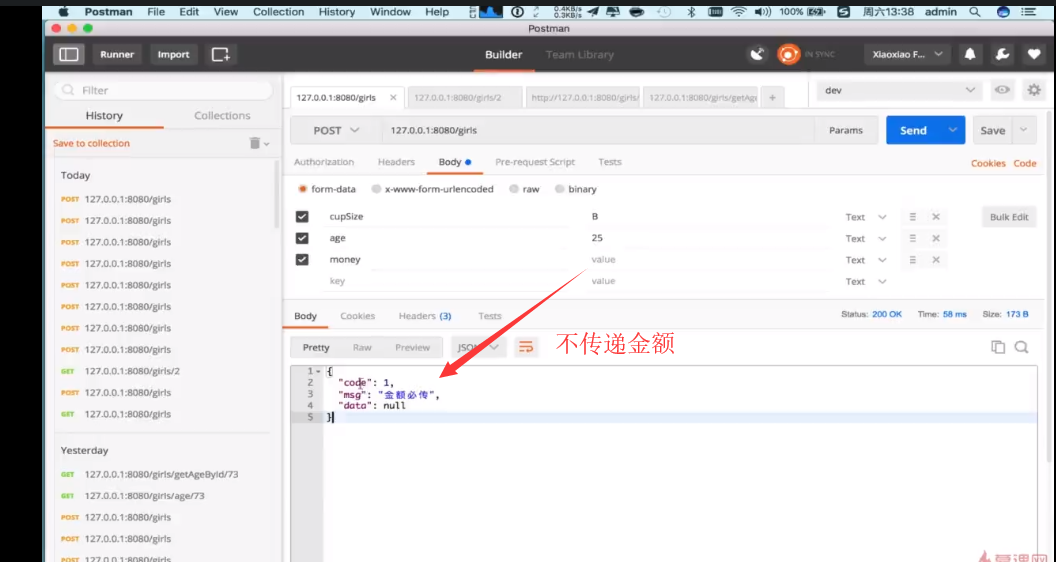This screenshot has width=1056, height=562.
Task: Open the dev environment dropdown
Action: point(900,90)
